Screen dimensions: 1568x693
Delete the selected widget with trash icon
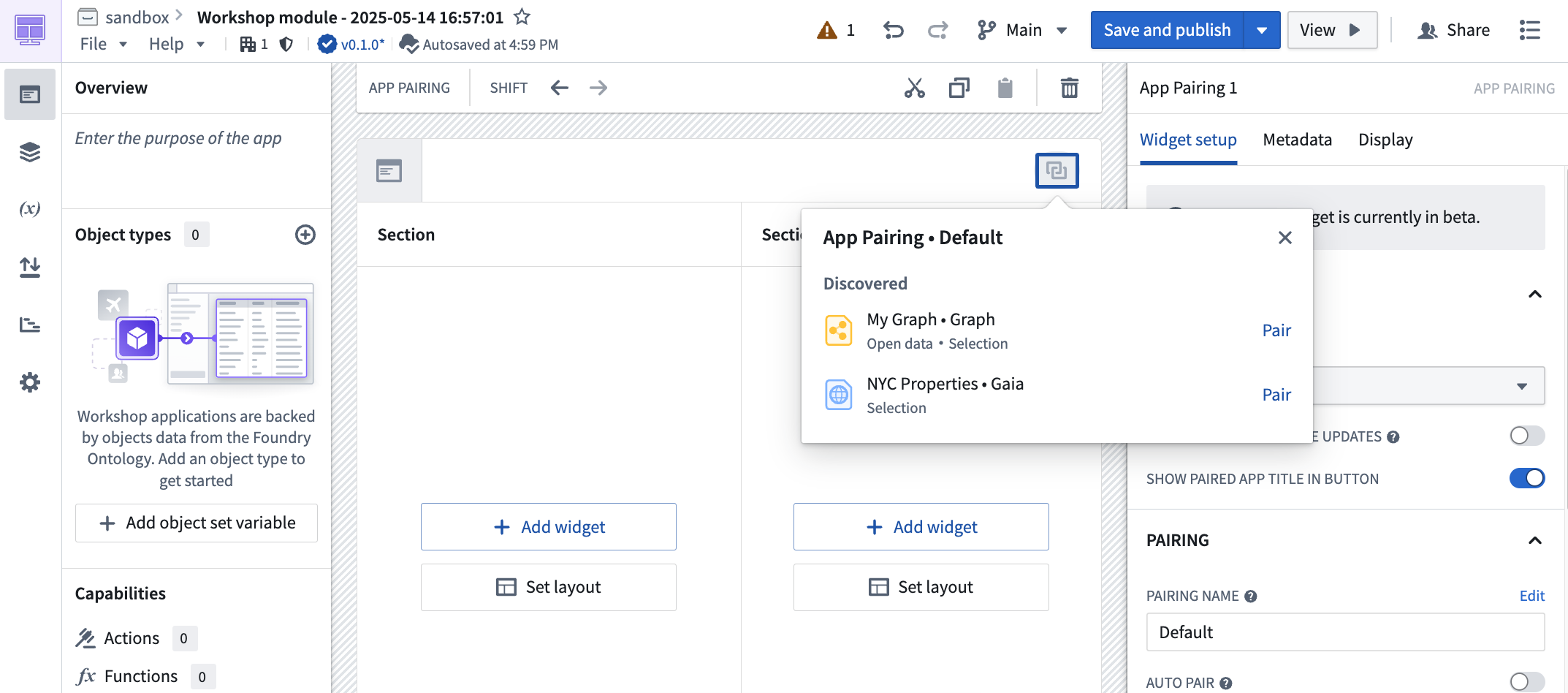point(1070,88)
